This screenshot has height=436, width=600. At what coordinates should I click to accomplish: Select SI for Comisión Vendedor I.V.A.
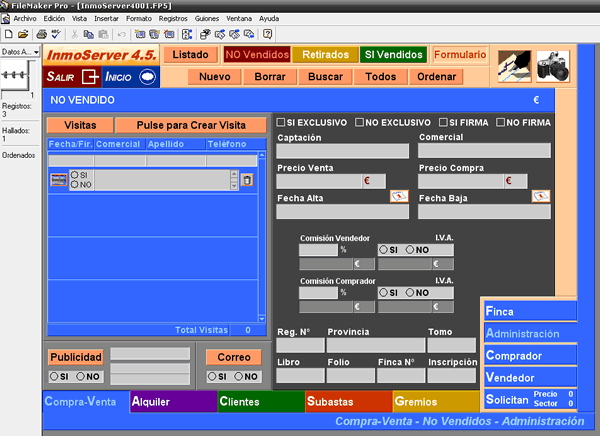(383, 250)
